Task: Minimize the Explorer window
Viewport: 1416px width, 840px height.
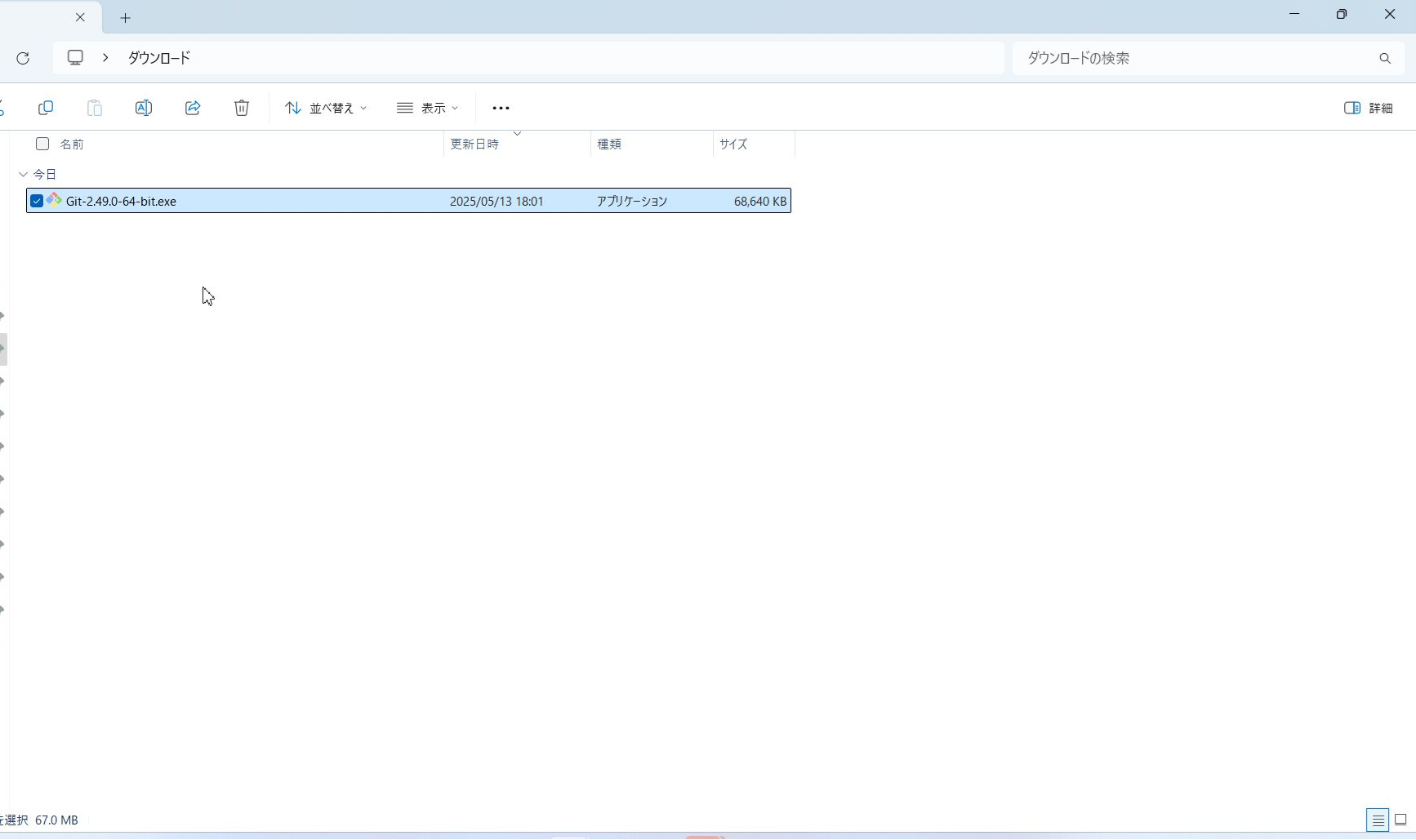Action: coord(1294,14)
